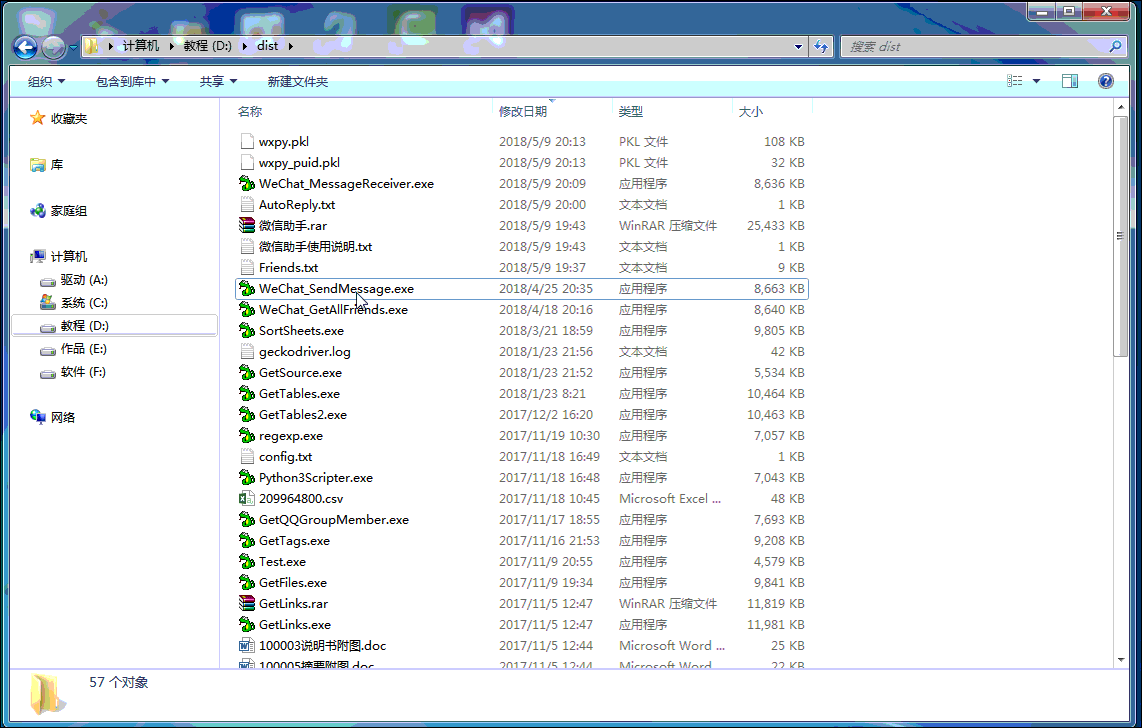This screenshot has width=1142, height=728.
Task: Open drive 软件 (F:) in sidebar
Action: coord(83,372)
